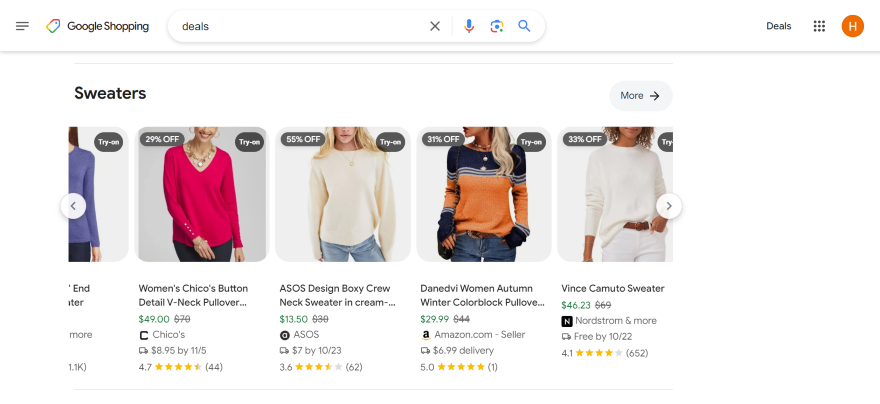
Task: Open the Vince Camuto sweater image
Action: coord(615,194)
